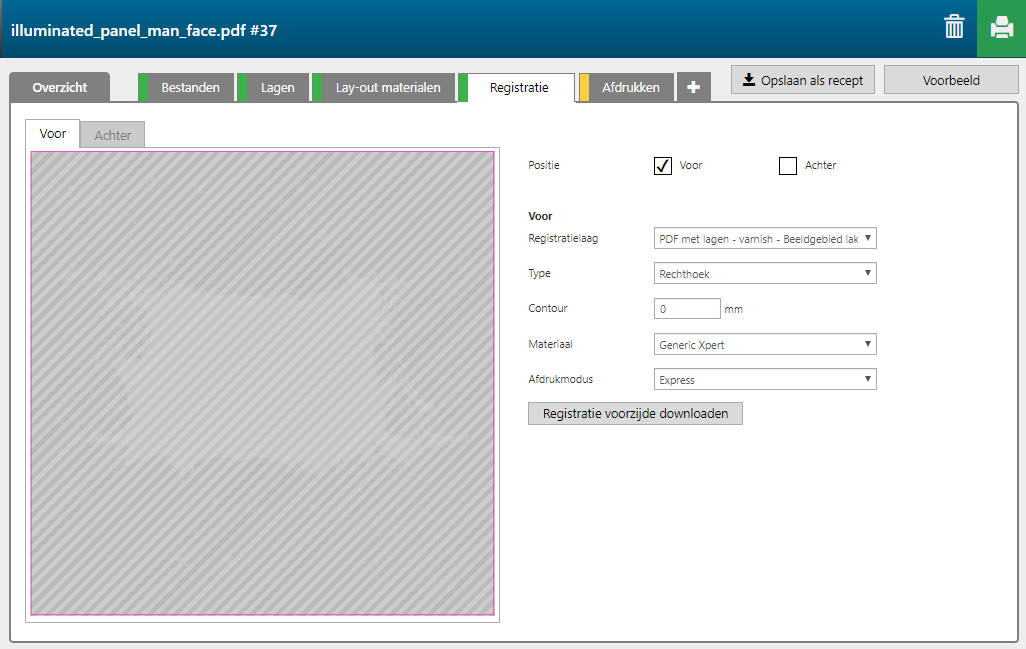Click Opslaan als recept button
This screenshot has height=649, width=1026.
click(x=803, y=80)
